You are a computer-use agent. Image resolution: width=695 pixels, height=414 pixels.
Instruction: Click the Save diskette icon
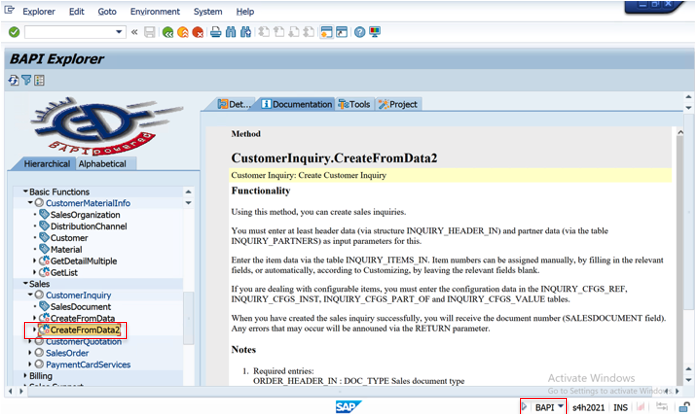point(150,32)
